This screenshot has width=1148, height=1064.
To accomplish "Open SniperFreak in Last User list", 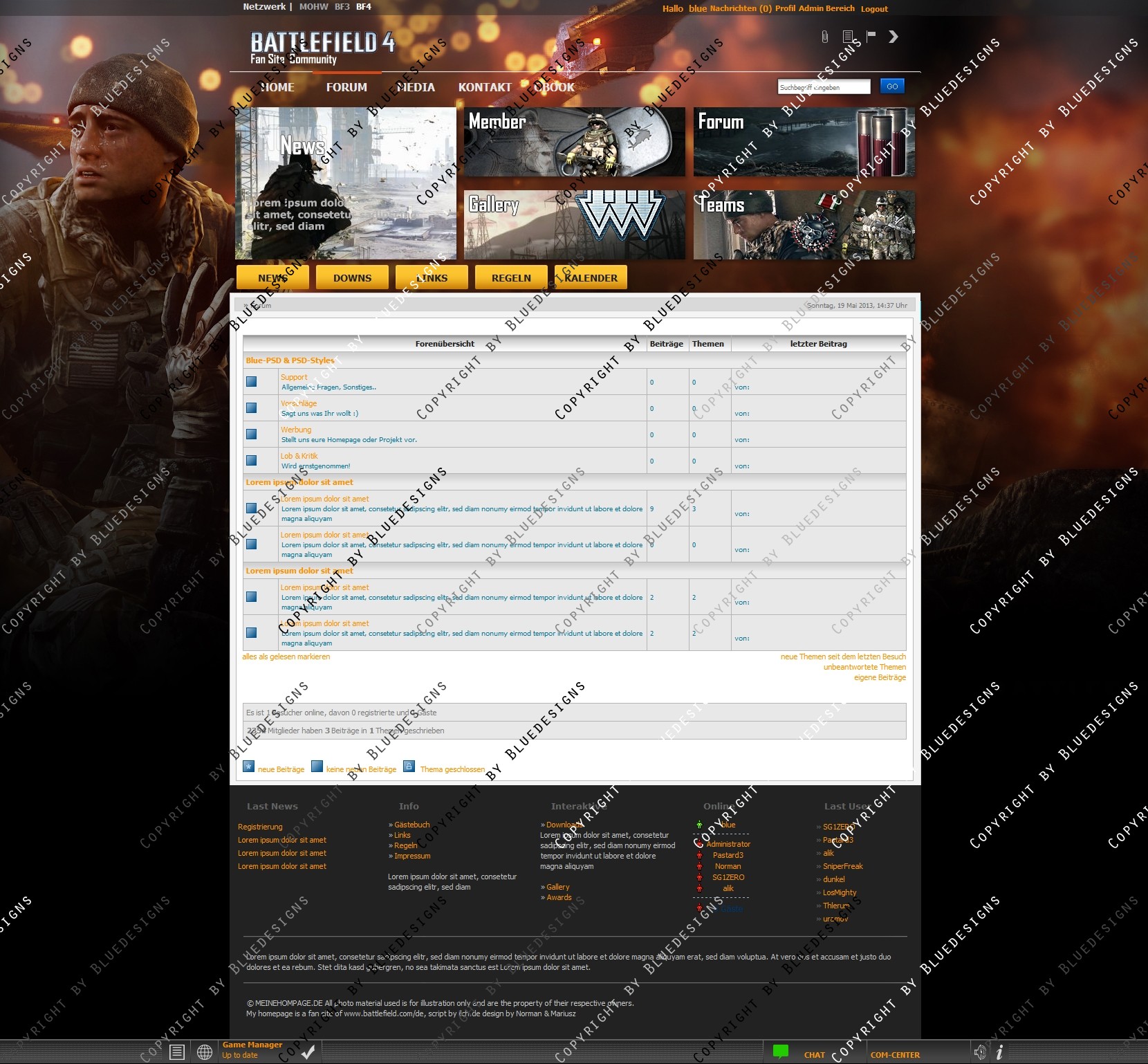I will [843, 866].
